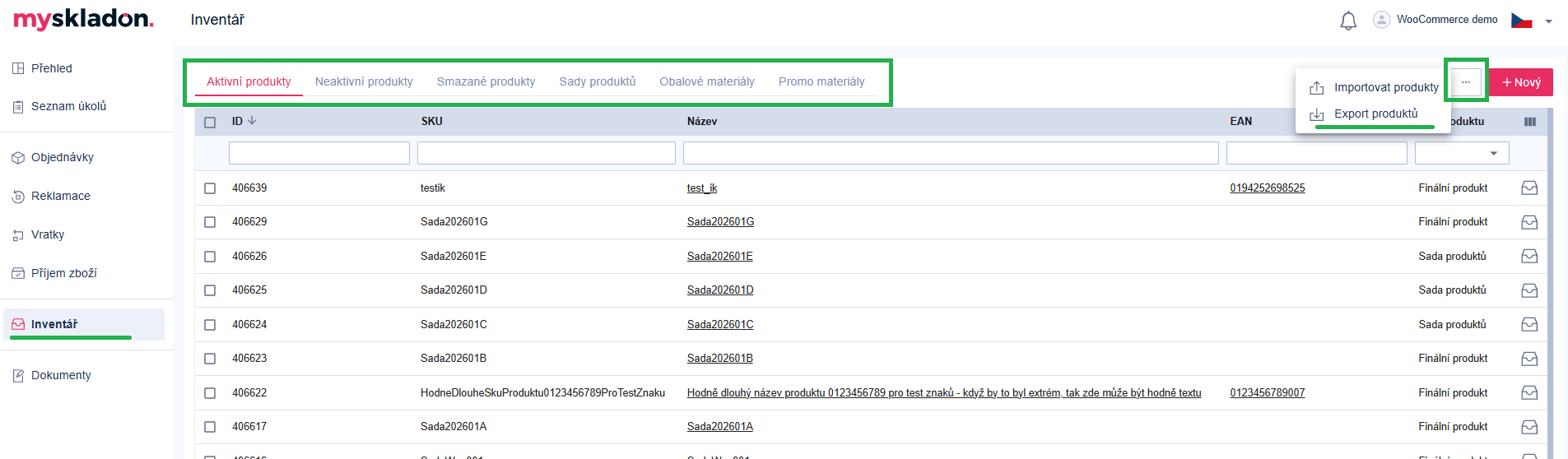Tick the select-all header checkbox
This screenshot has width=1568, height=459.
click(x=210, y=122)
